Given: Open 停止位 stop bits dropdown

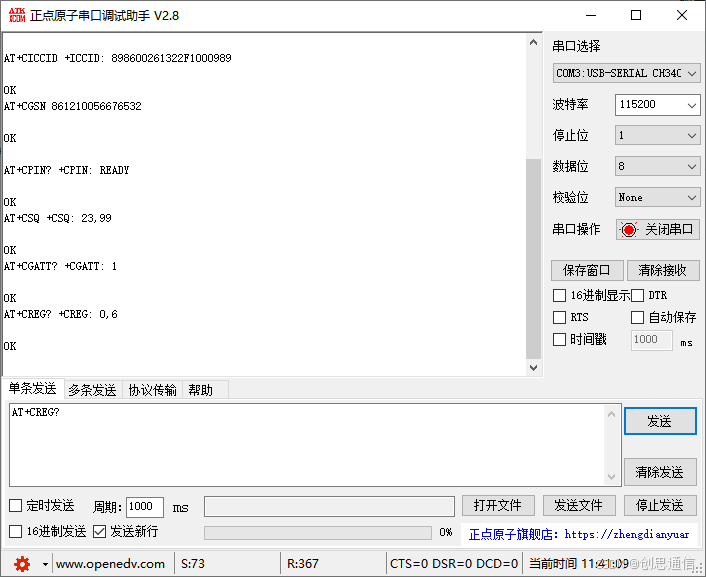Looking at the screenshot, I should [657, 136].
